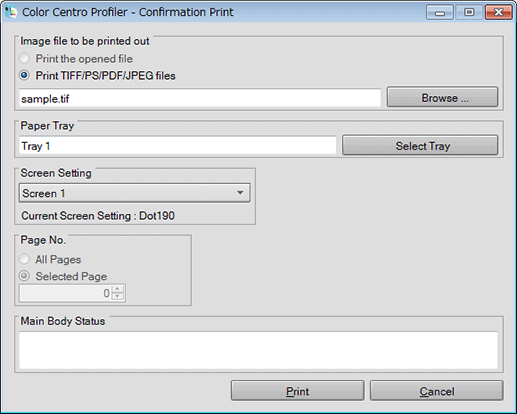
Task: Click the page number field showing 0
Action: coord(65,293)
